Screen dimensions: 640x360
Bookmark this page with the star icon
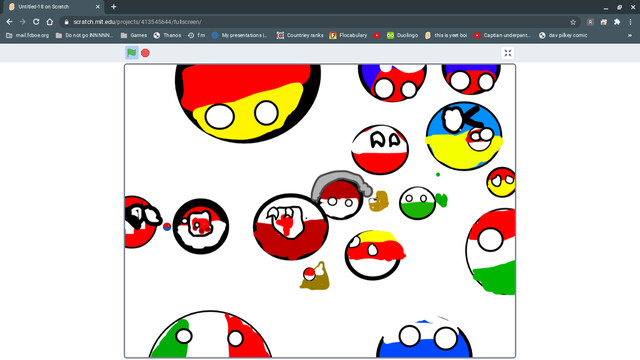point(573,22)
